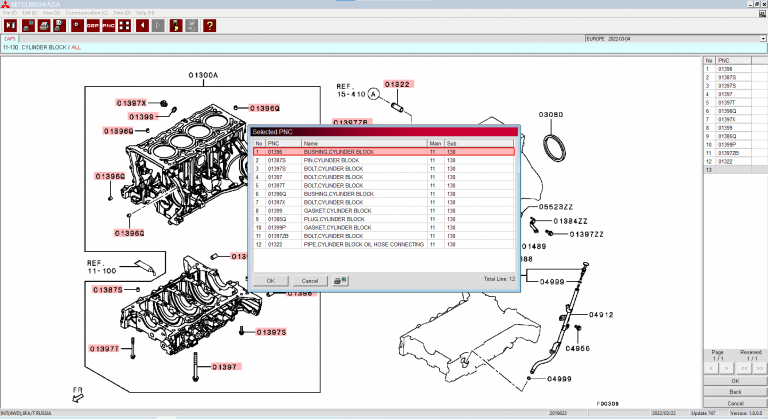This screenshot has width=768, height=419.
Task: Click Cancel in Selected PNC dialog
Action: pyautogui.click(x=310, y=281)
